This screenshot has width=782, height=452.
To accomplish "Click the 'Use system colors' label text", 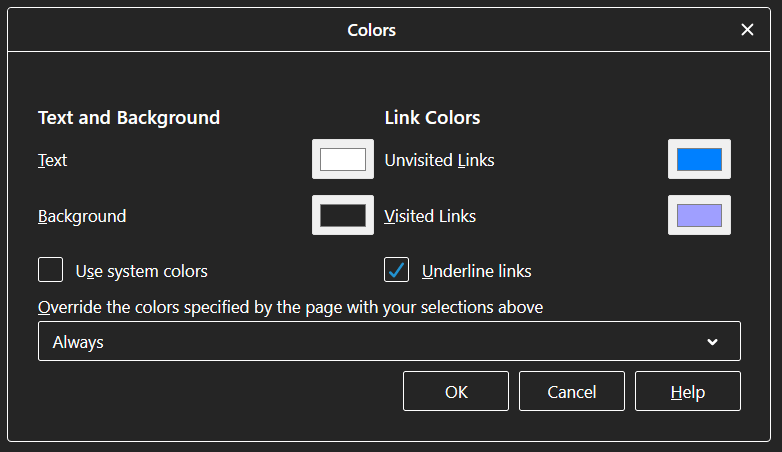I will 142,271.
